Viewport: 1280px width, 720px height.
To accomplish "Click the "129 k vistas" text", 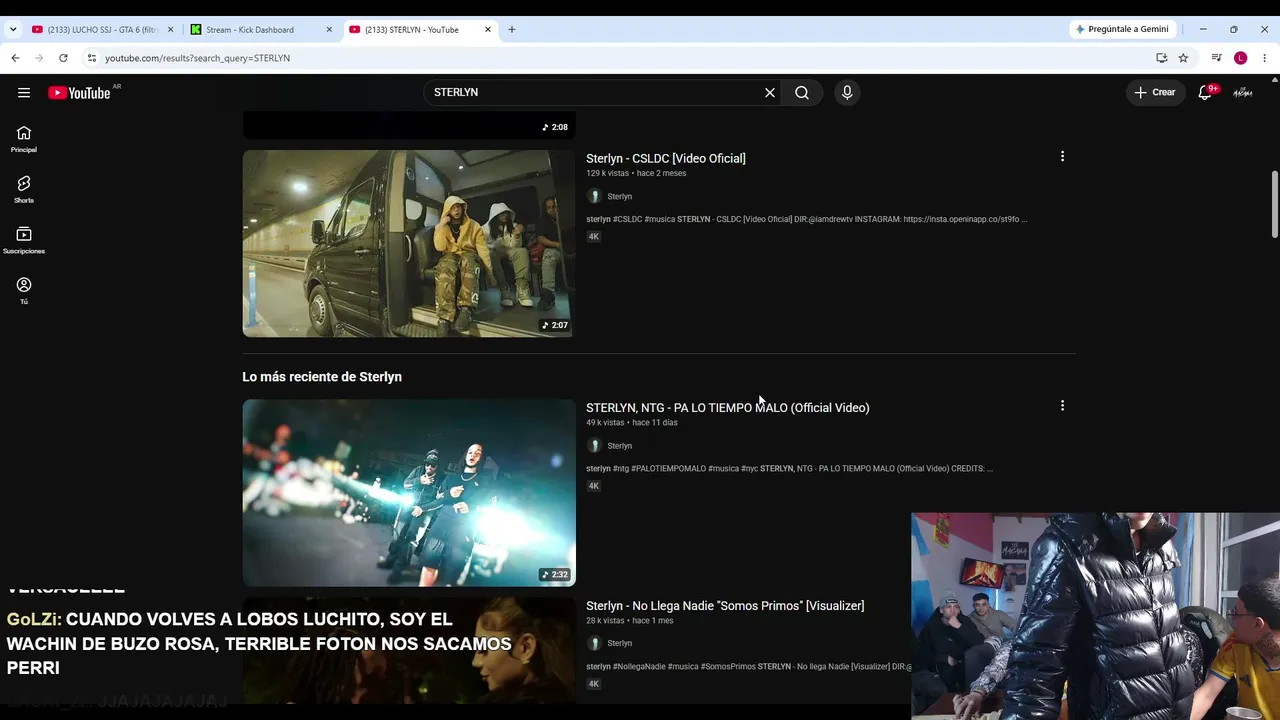I will coord(608,173).
